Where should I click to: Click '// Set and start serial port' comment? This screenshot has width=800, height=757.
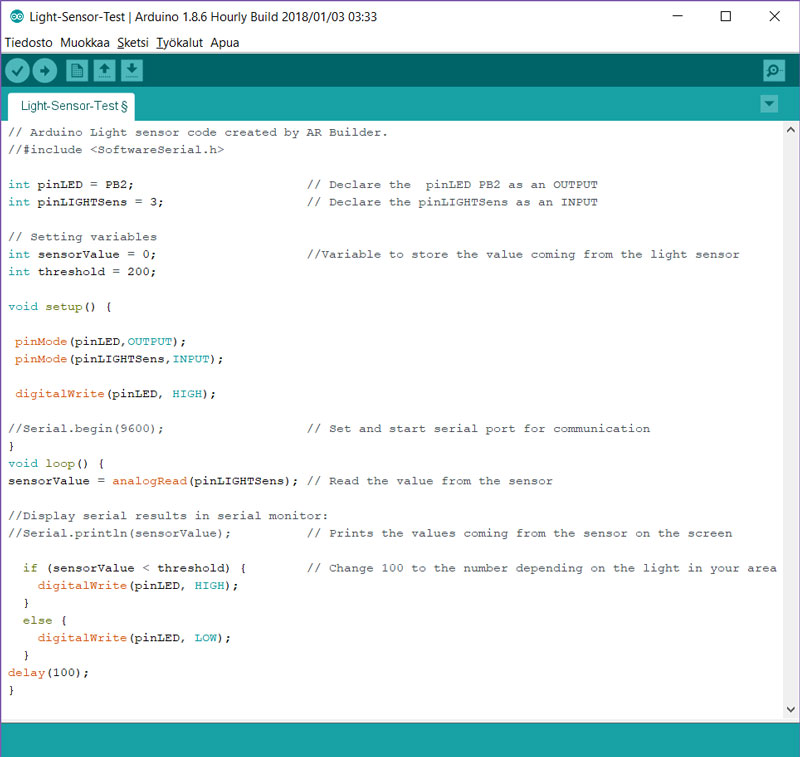[x=479, y=428]
